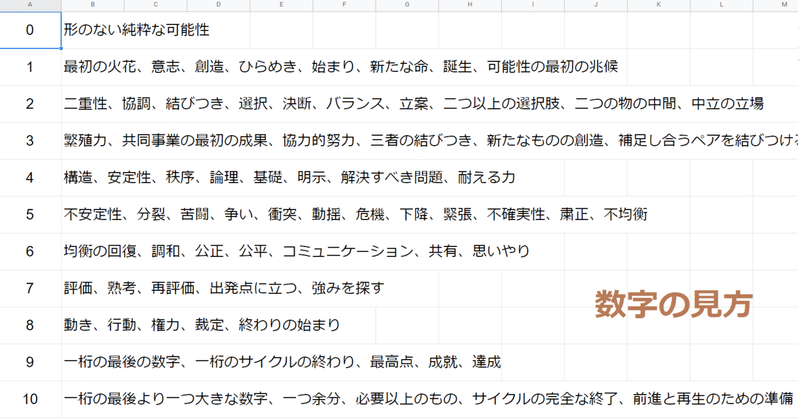Select the row text starting 二重性、協調
800x419 pixels.
click(x=414, y=104)
